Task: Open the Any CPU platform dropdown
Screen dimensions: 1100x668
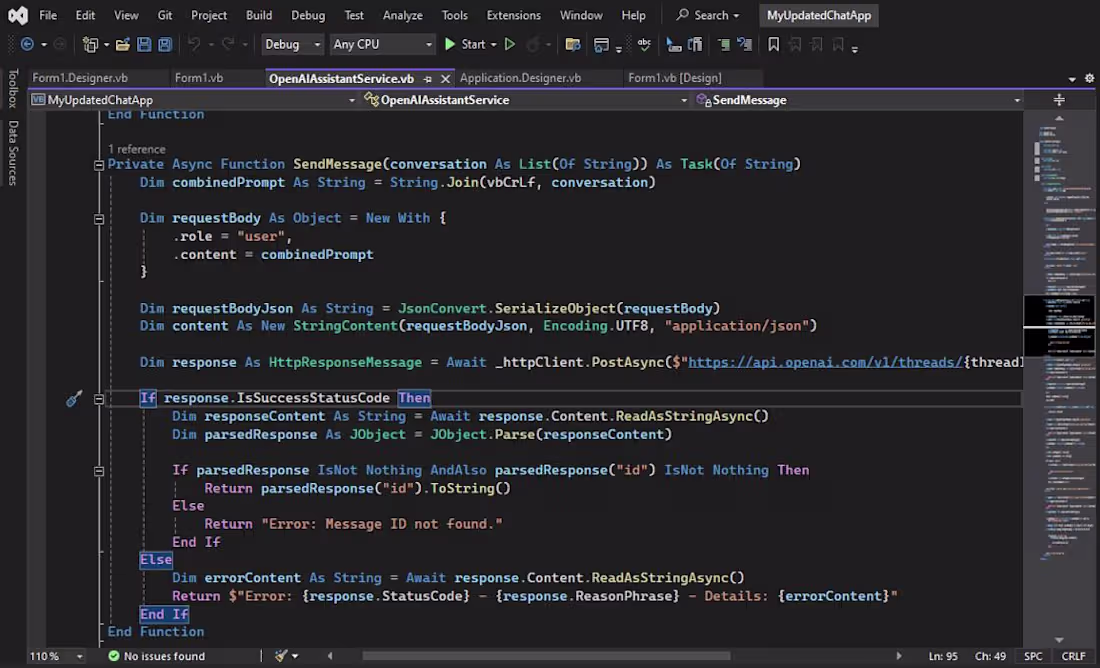Action: pos(382,44)
